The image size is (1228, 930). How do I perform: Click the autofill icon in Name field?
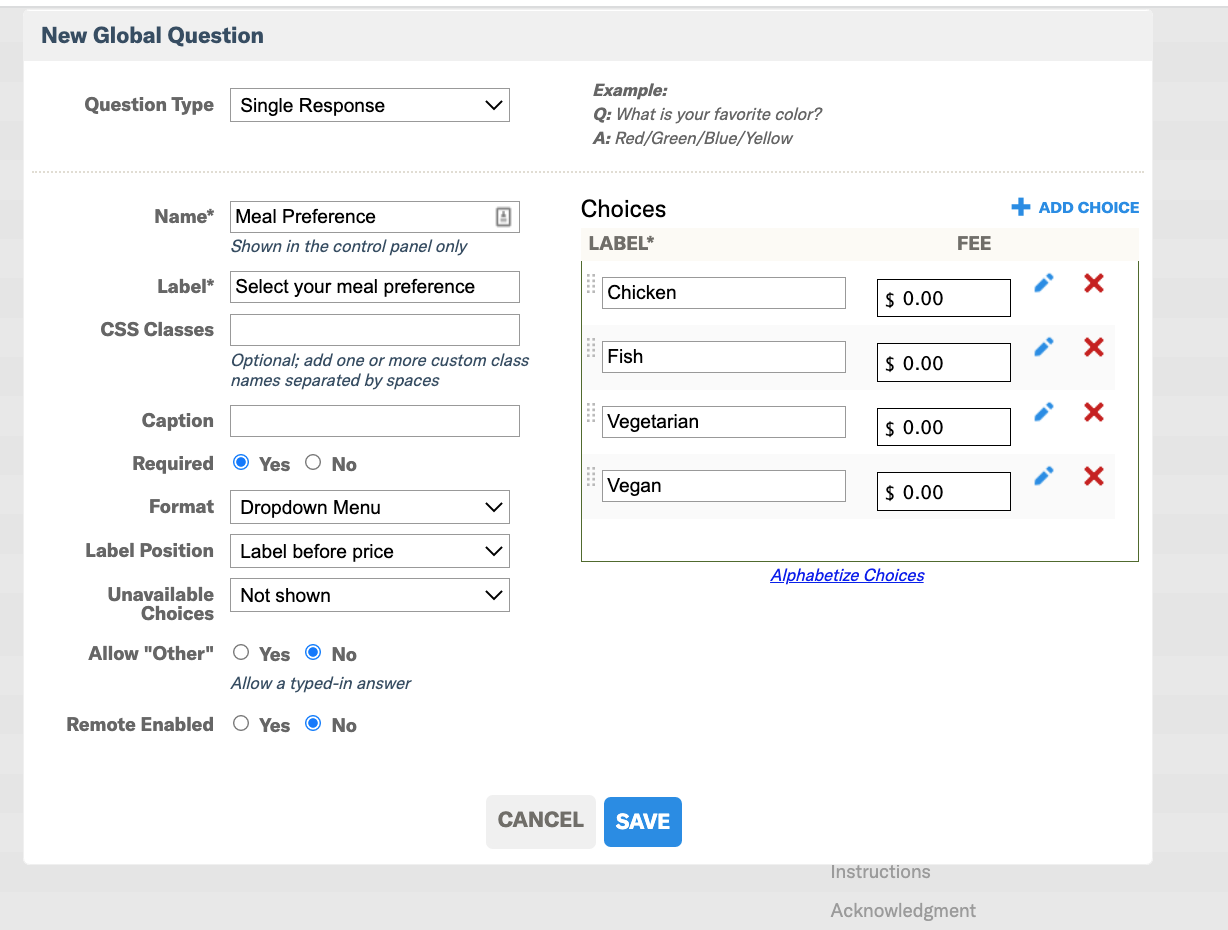[503, 217]
